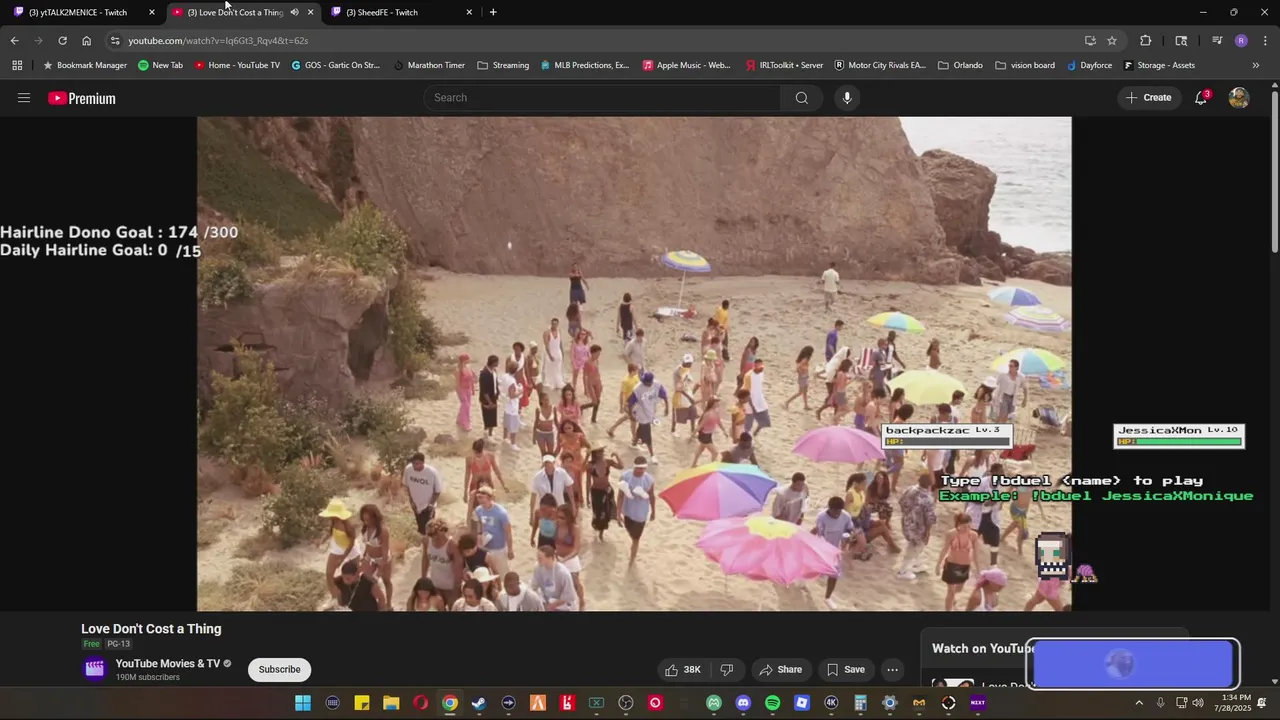Open GOS - Gartic On Stream bookmark
Viewport: 1280px width, 720px height.
335,65
